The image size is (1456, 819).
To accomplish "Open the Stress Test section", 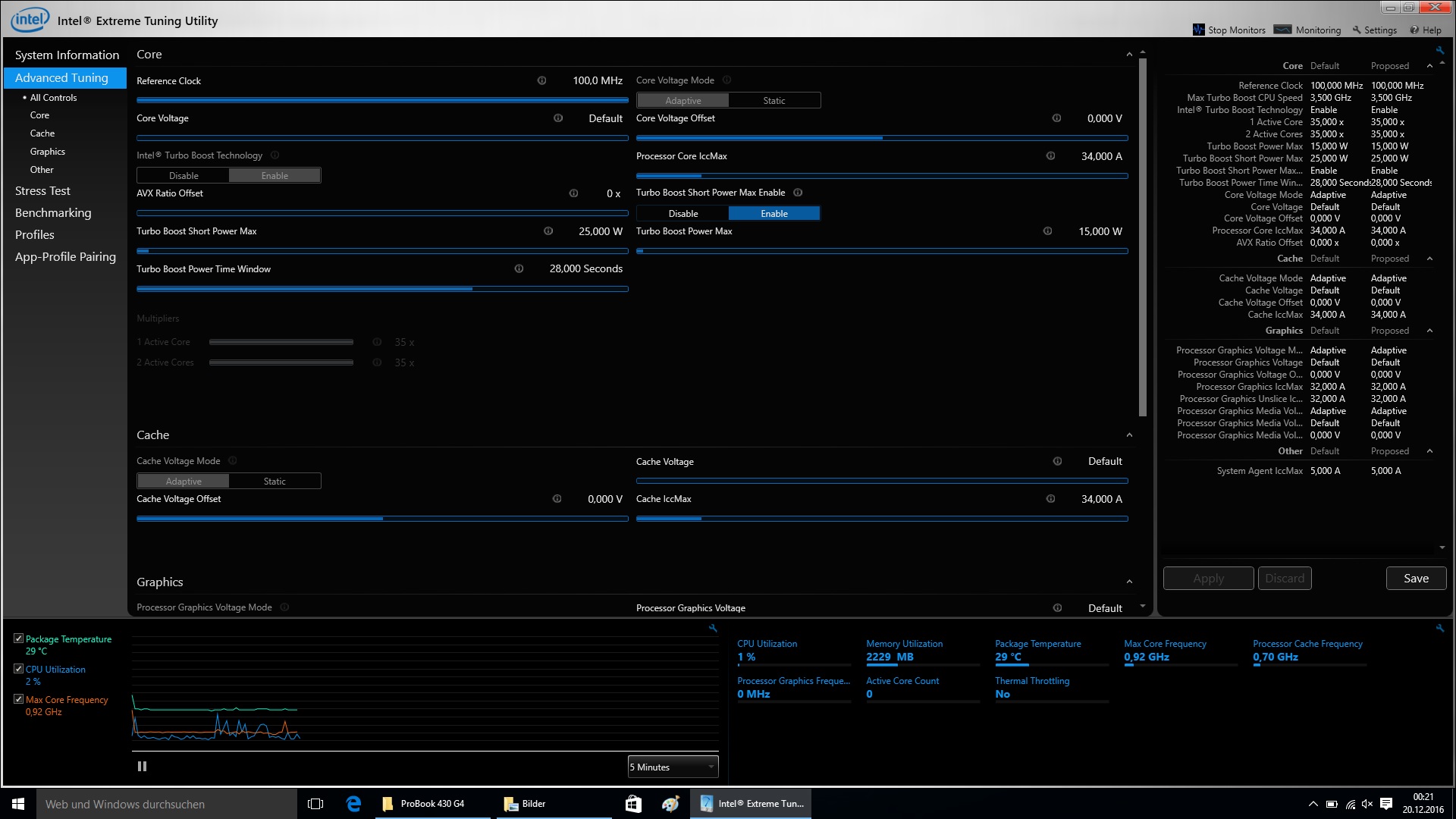I will [42, 191].
